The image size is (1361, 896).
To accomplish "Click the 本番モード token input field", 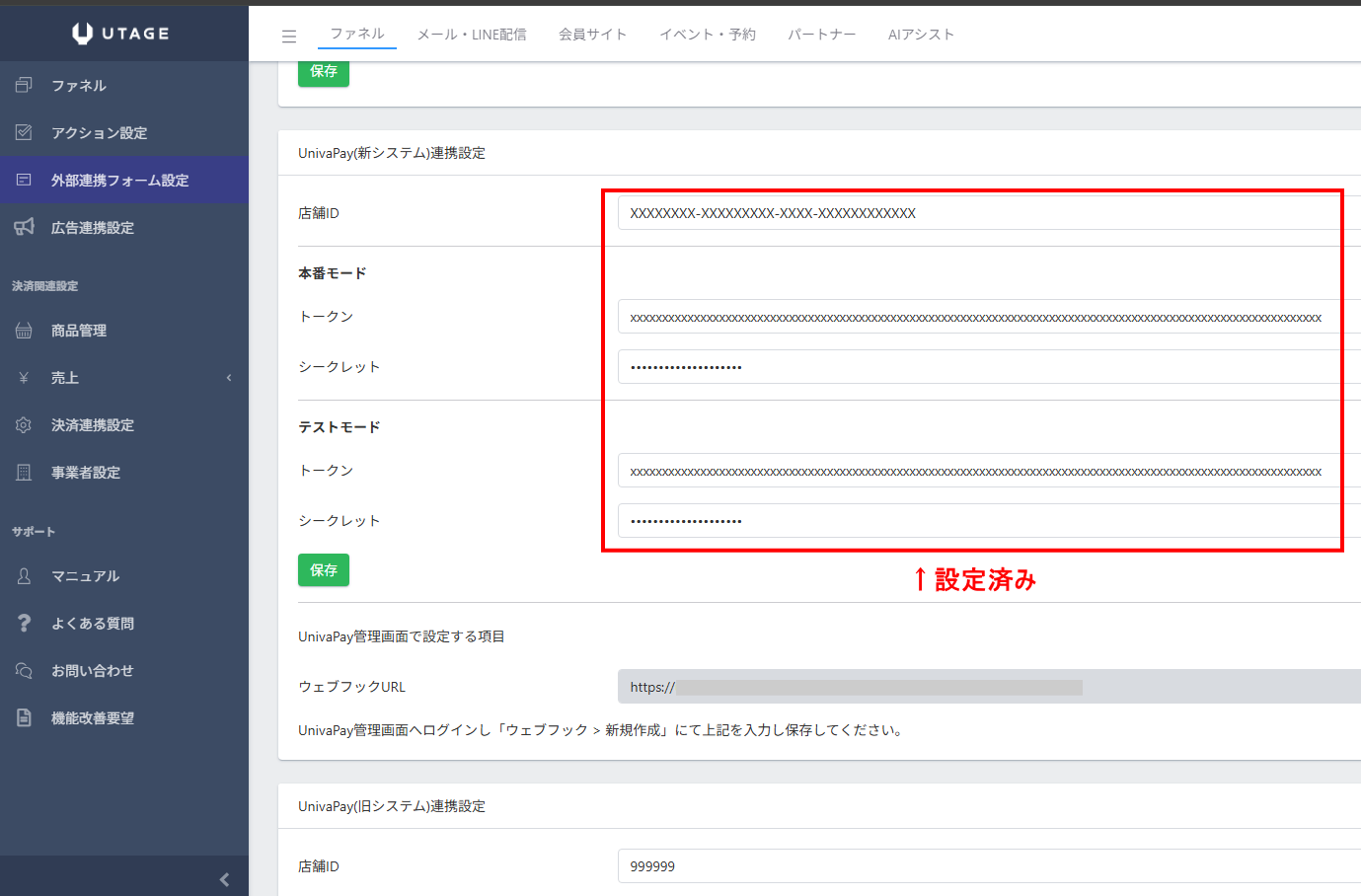I will 977,318.
